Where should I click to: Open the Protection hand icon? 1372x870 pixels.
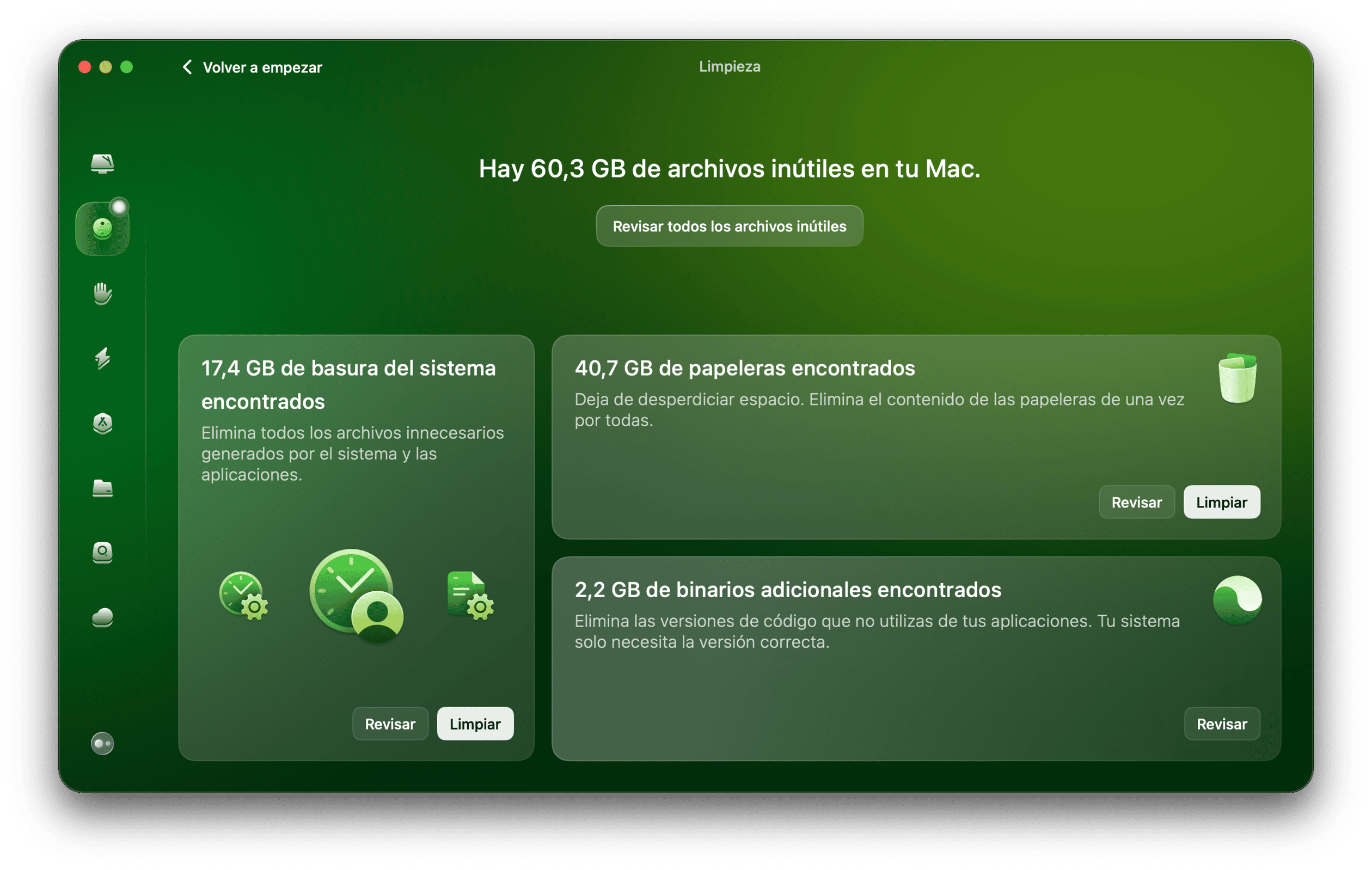pos(102,295)
